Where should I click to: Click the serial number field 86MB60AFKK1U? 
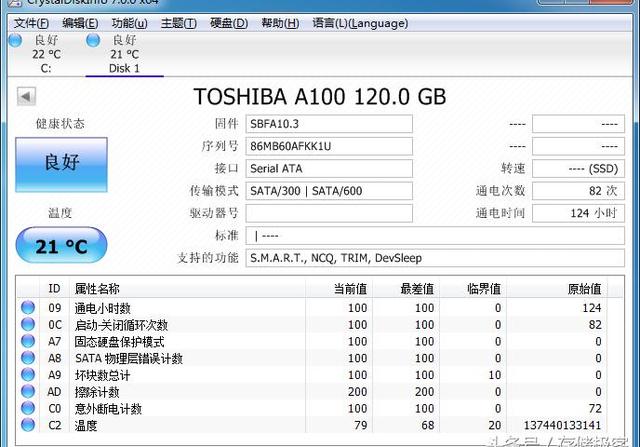pyautogui.click(x=329, y=146)
